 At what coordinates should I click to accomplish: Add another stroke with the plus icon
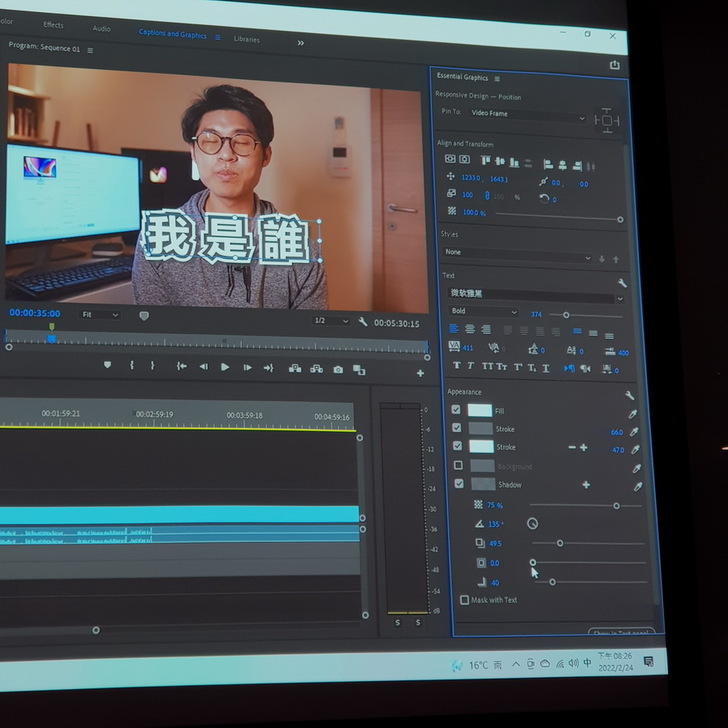point(584,448)
